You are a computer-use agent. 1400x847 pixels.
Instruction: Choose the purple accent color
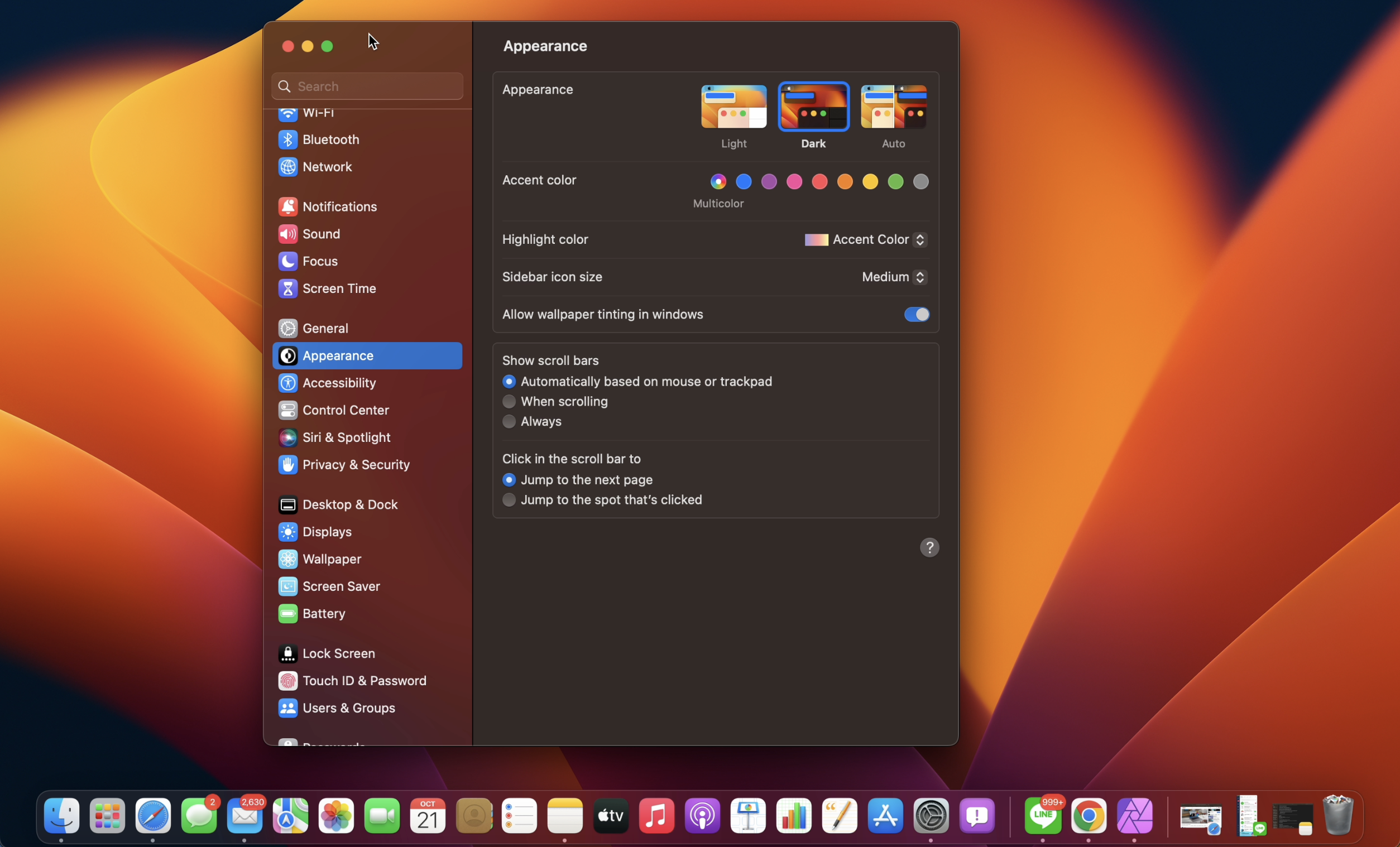pos(768,181)
